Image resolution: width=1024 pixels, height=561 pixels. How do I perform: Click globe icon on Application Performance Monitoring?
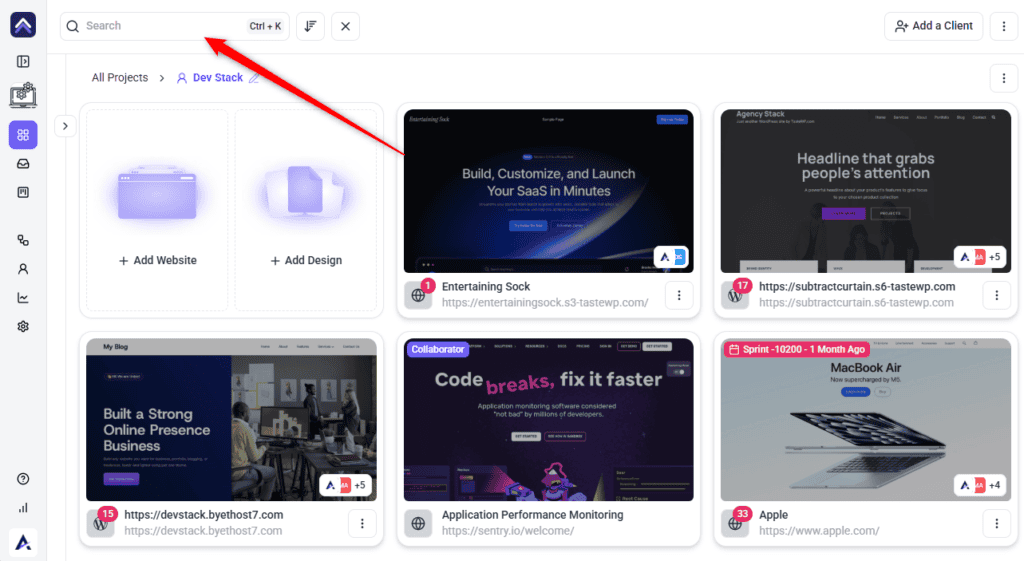click(x=418, y=524)
